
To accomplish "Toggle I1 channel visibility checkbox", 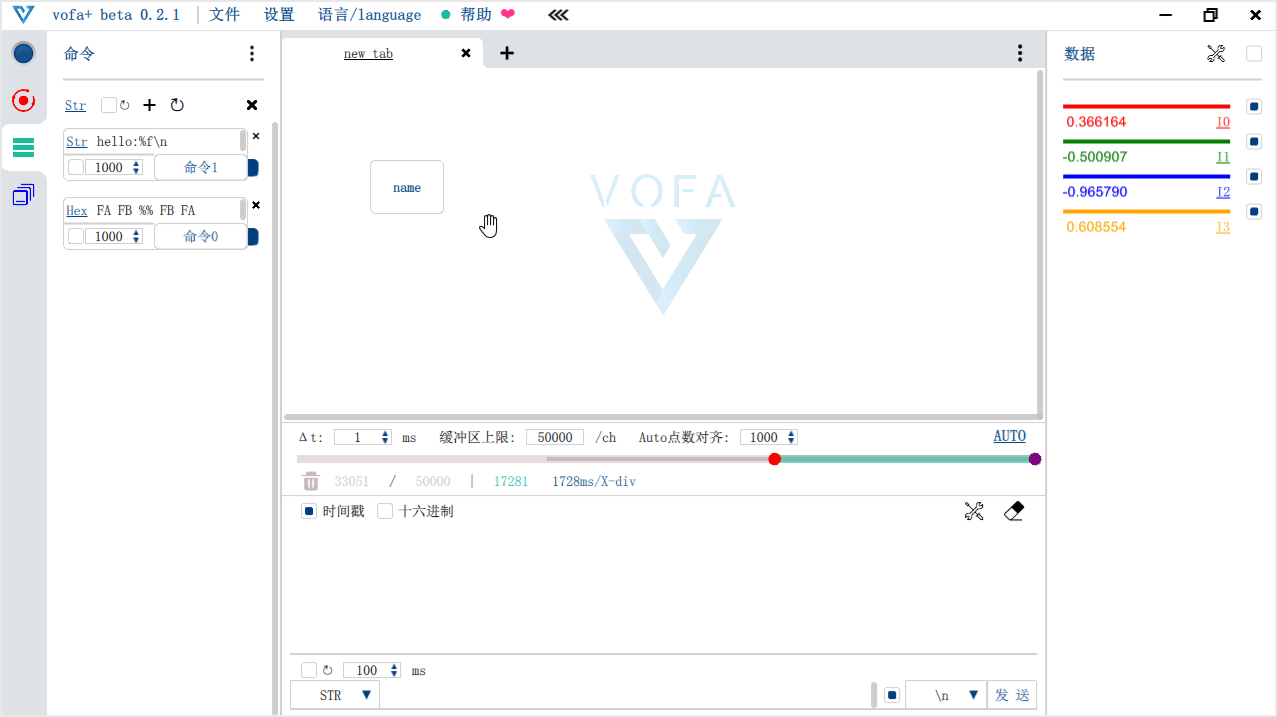I will (x=1254, y=141).
